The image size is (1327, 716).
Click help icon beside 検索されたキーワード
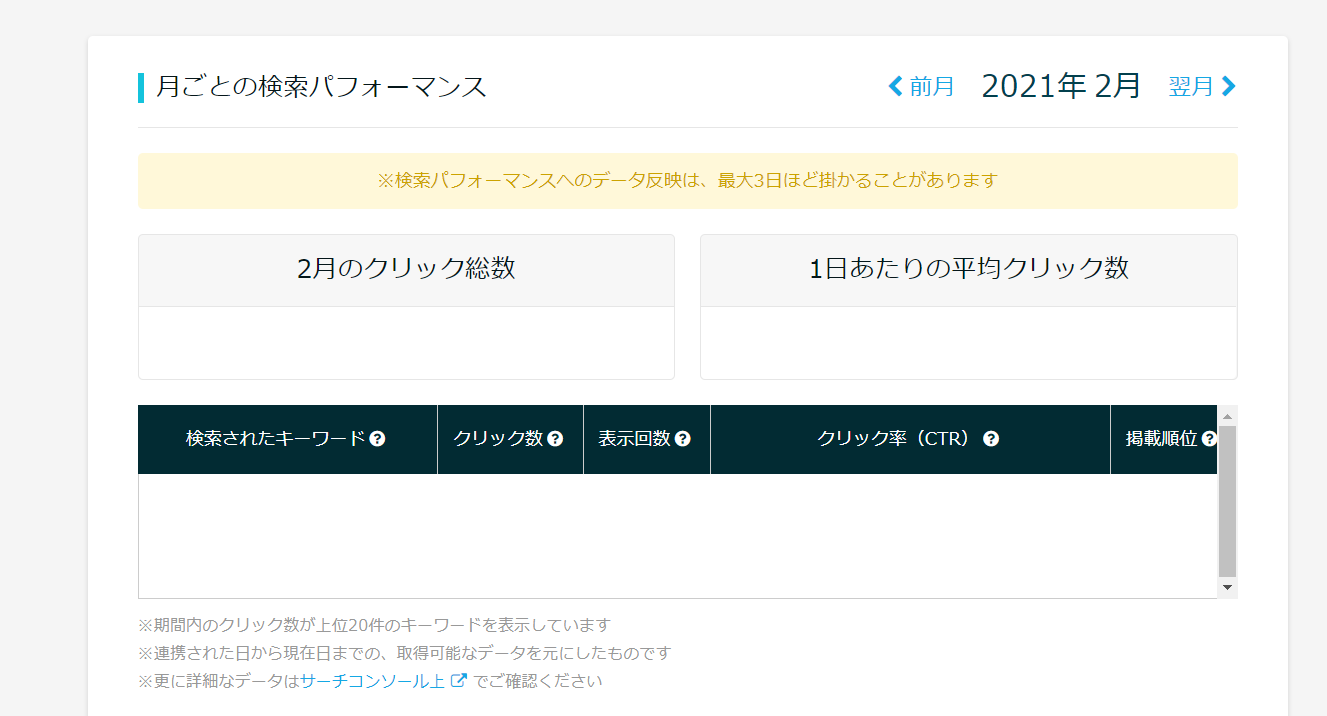click(377, 439)
